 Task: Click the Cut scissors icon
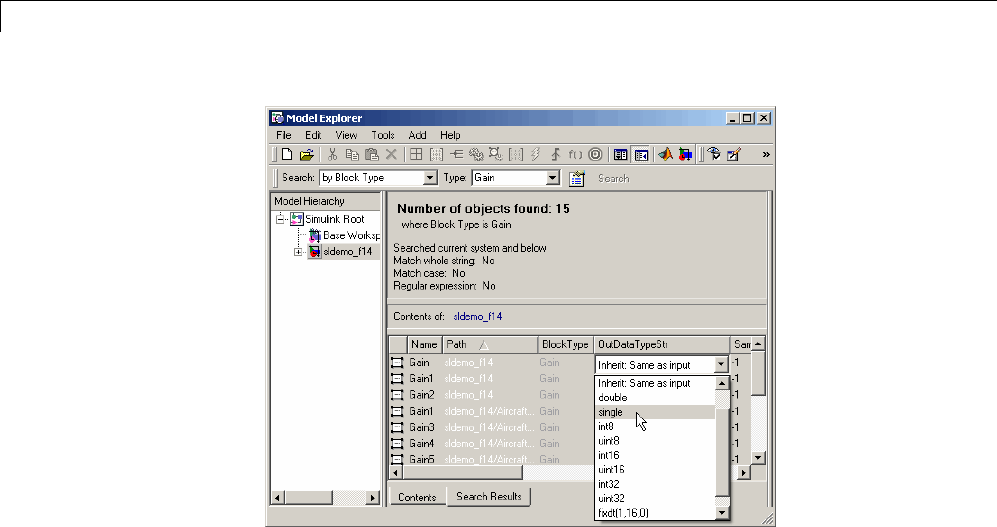[332, 154]
